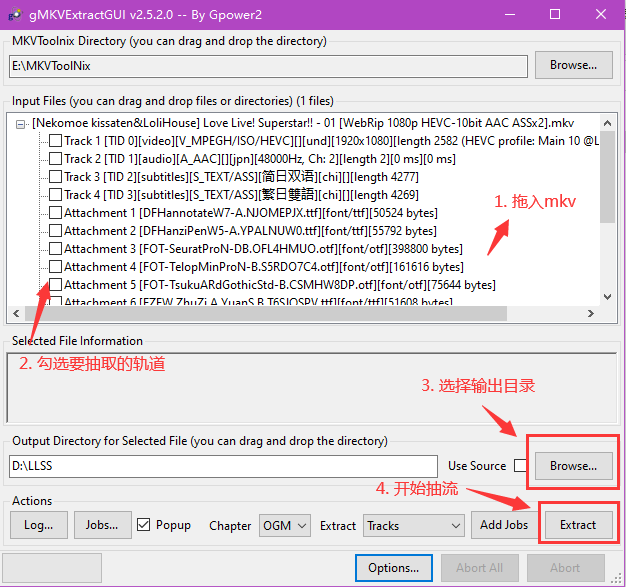
Task: Check the Track 1 video checkbox
Action: point(55,141)
